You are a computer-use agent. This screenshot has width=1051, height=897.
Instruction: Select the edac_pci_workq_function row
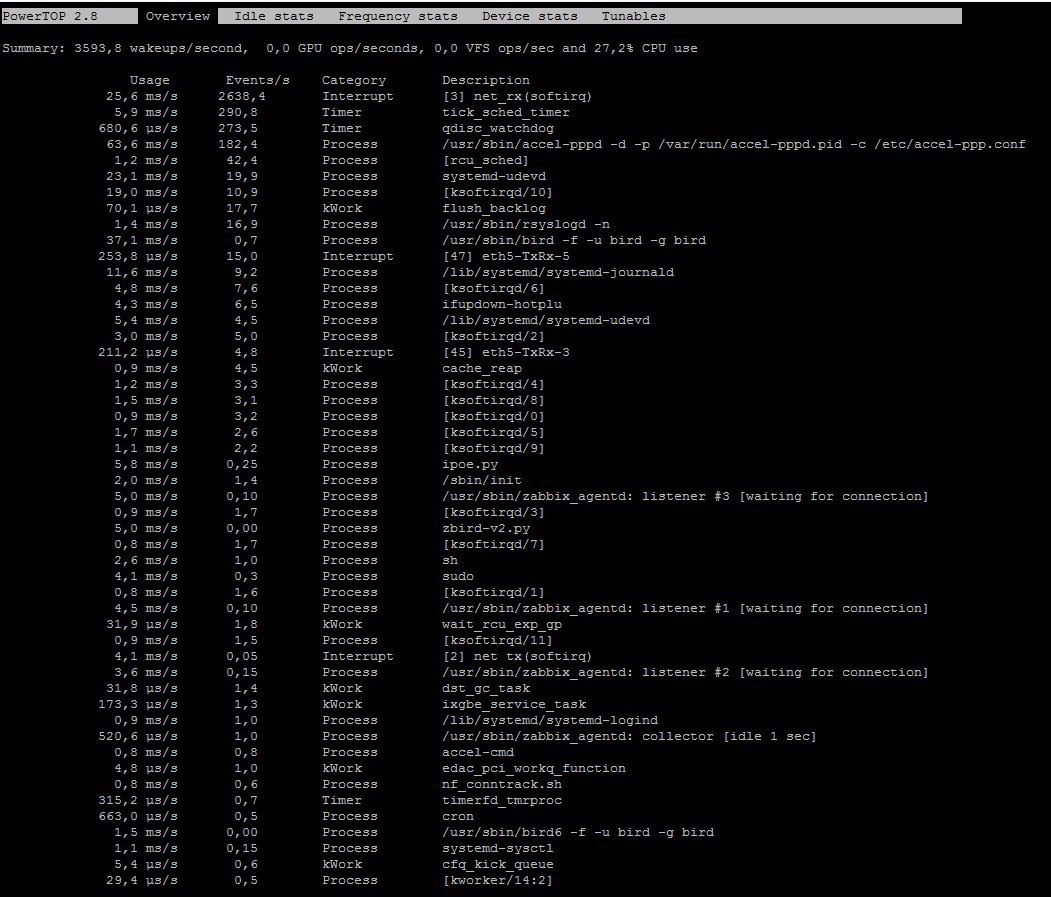369,768
